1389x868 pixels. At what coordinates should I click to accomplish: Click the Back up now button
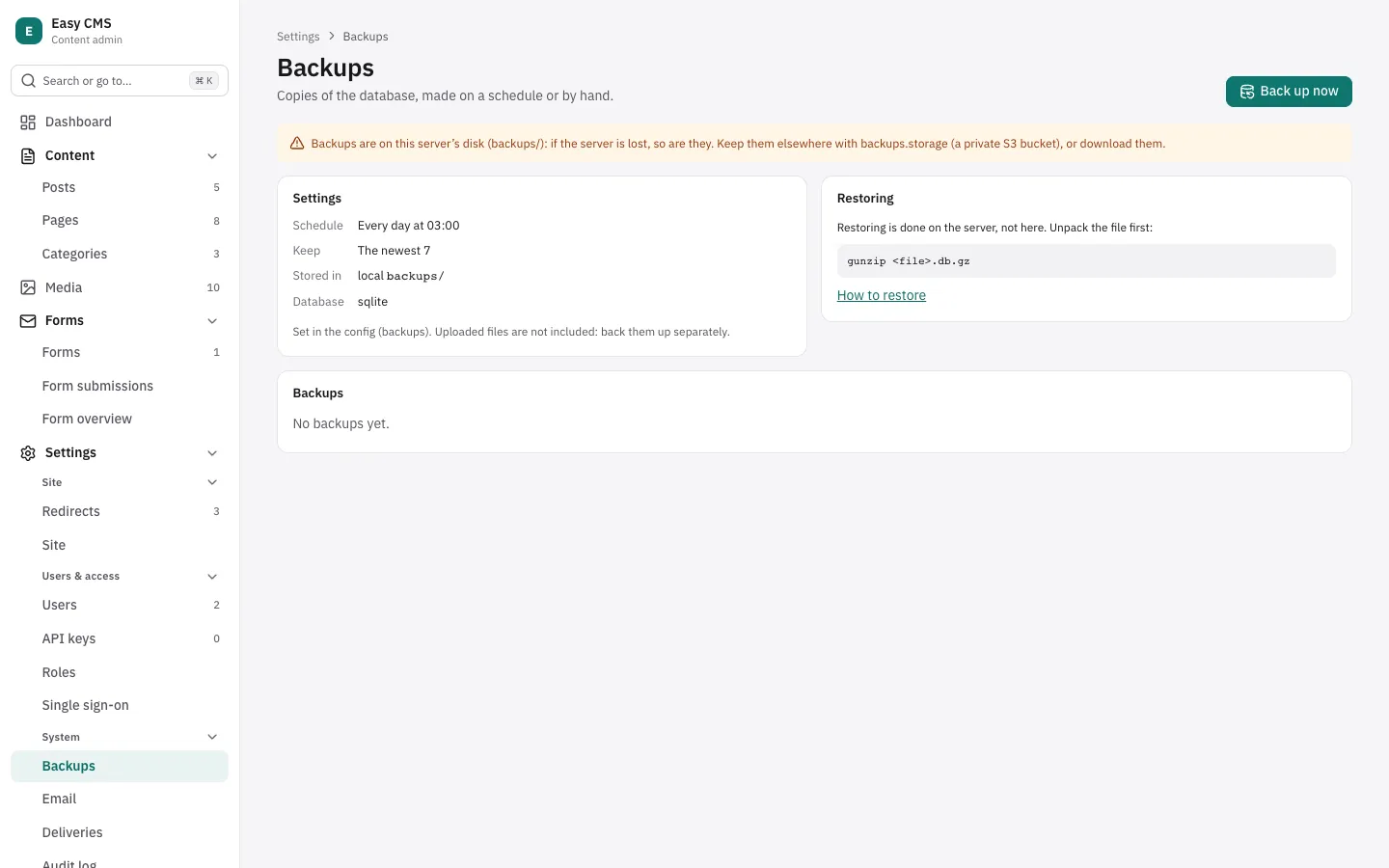(x=1289, y=92)
